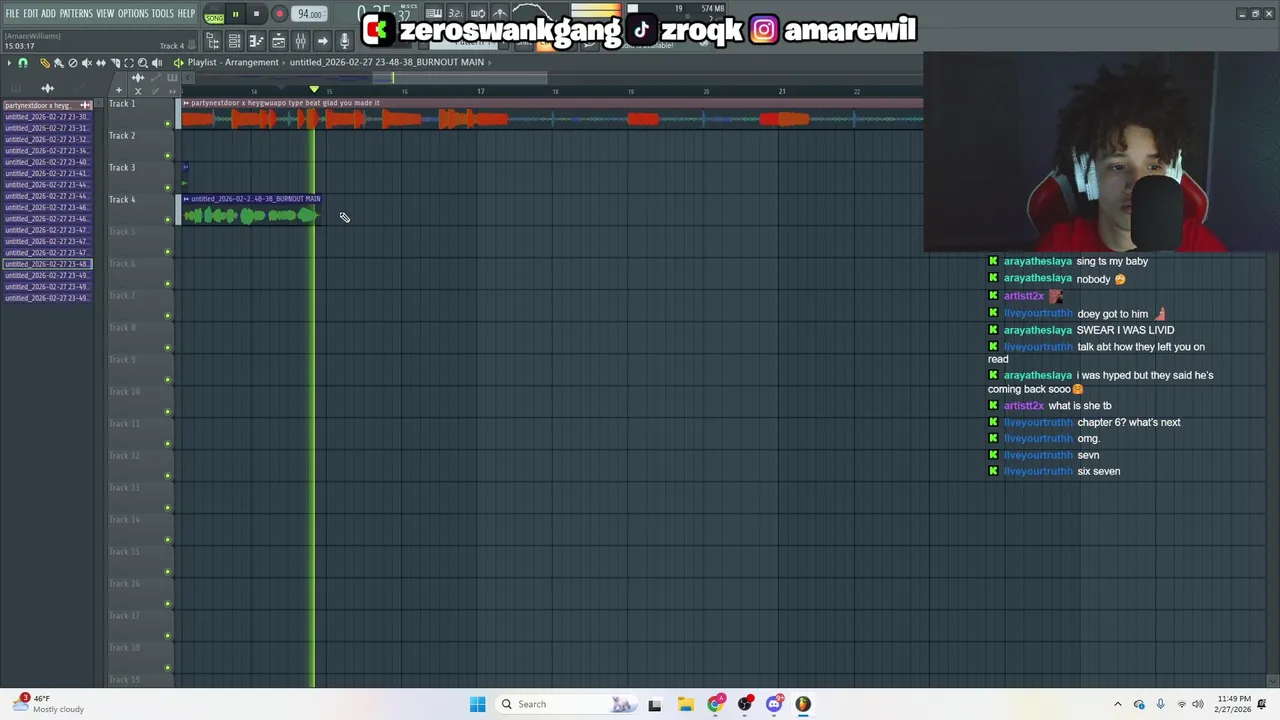Screen dimensions: 1280x720
Task: Select the untitled_2026-02-27 23-30 picker item
Action: point(46,117)
